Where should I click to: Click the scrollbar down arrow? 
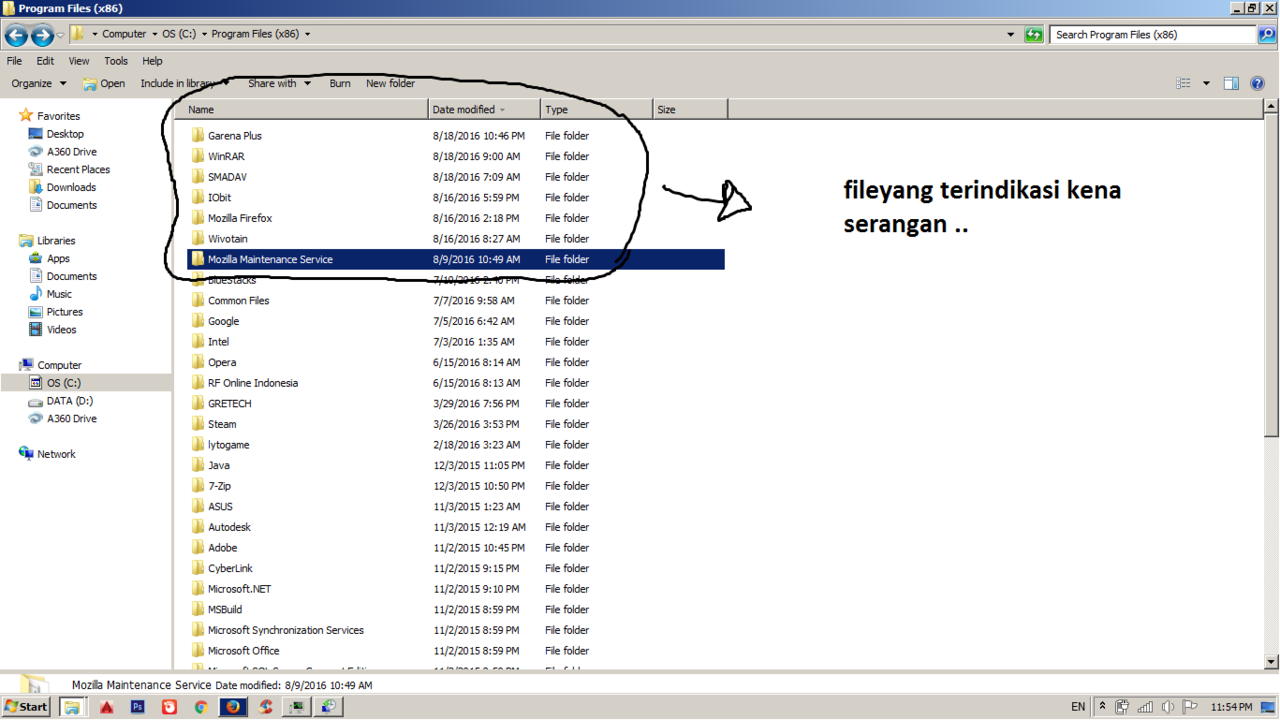pyautogui.click(x=1271, y=661)
